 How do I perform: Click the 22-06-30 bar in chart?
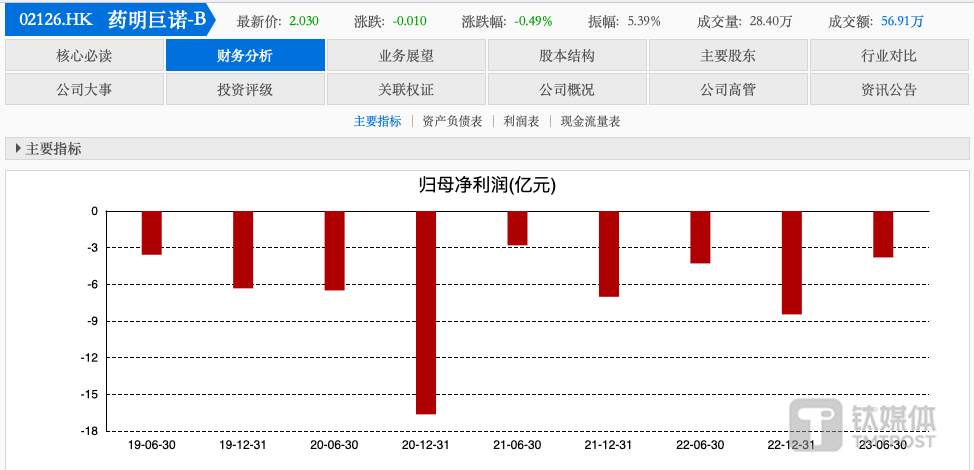point(700,237)
